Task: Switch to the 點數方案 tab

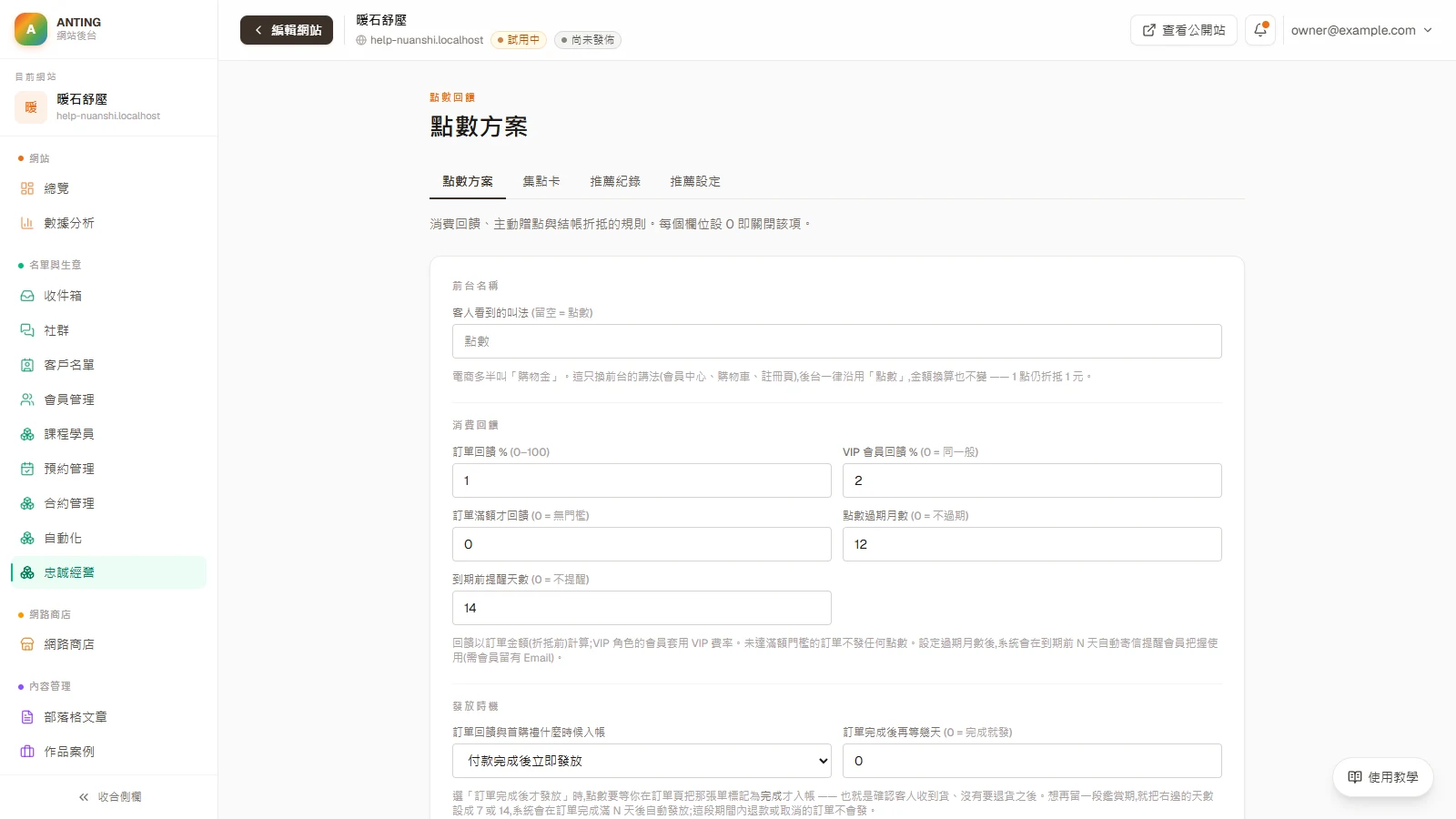Action: pyautogui.click(x=468, y=181)
